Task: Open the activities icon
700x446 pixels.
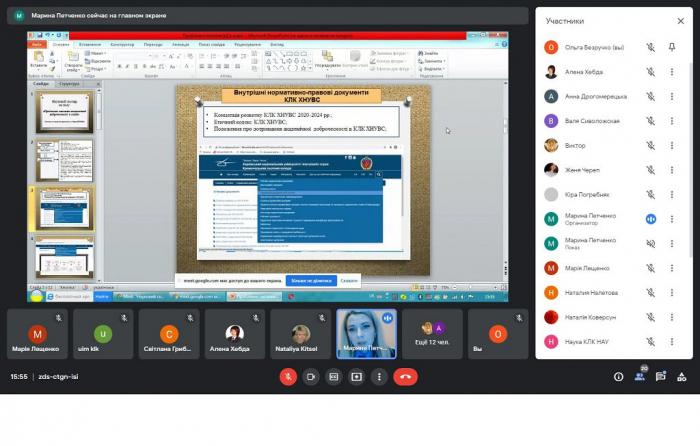Action: (682, 377)
